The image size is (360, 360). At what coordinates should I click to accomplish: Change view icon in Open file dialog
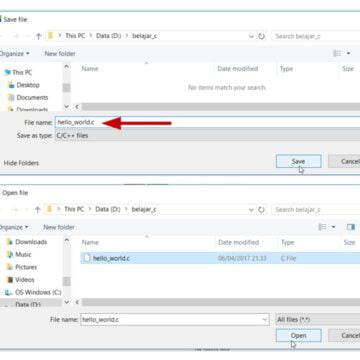pos(322,227)
